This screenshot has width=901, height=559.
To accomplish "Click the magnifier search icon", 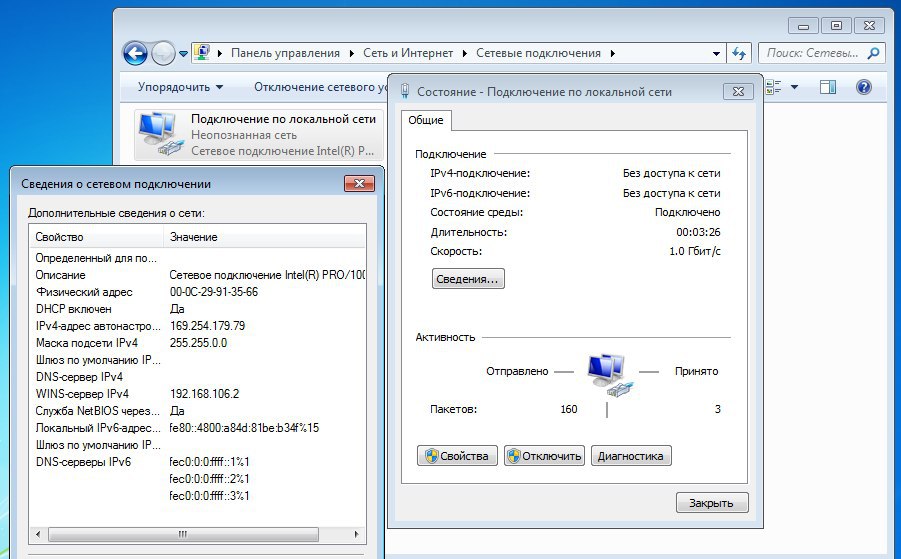I will tap(873, 53).
